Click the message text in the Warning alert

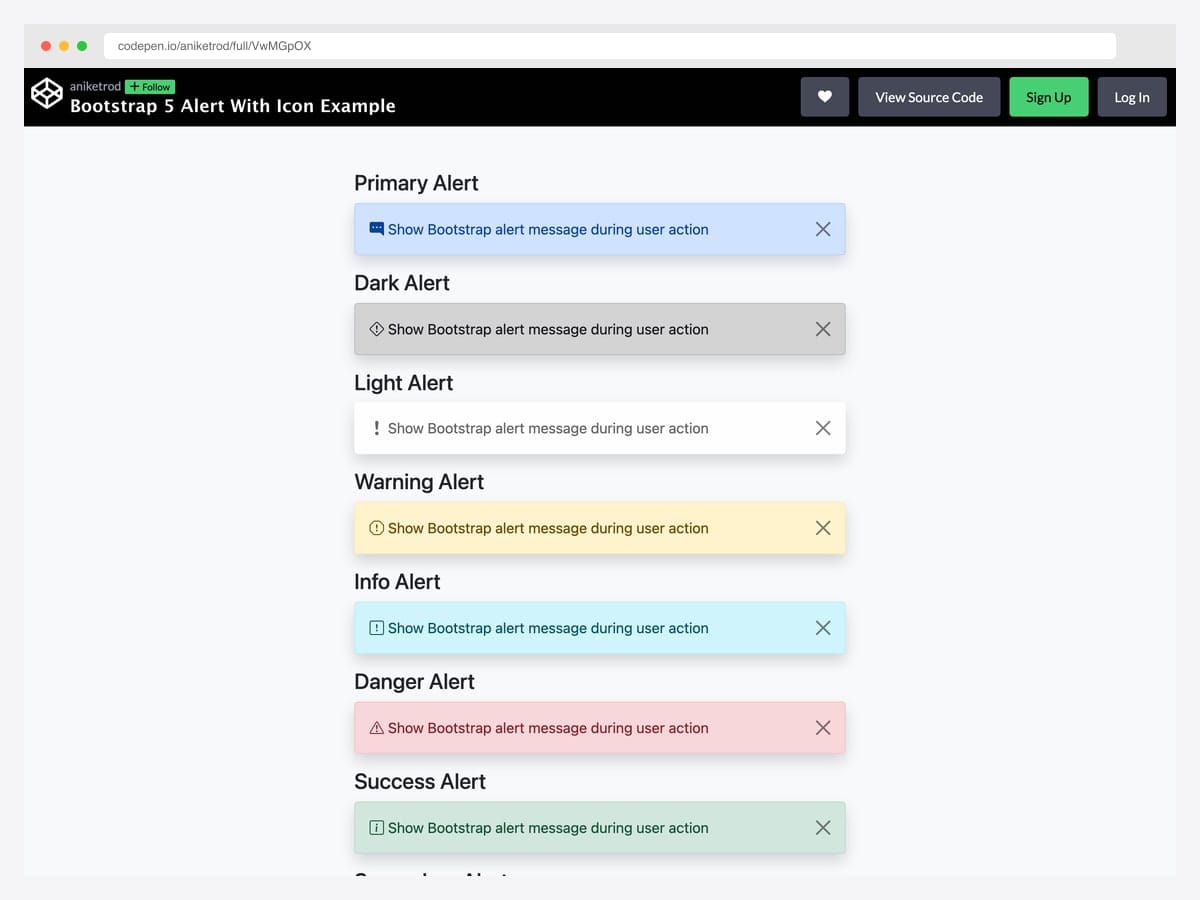pos(548,528)
